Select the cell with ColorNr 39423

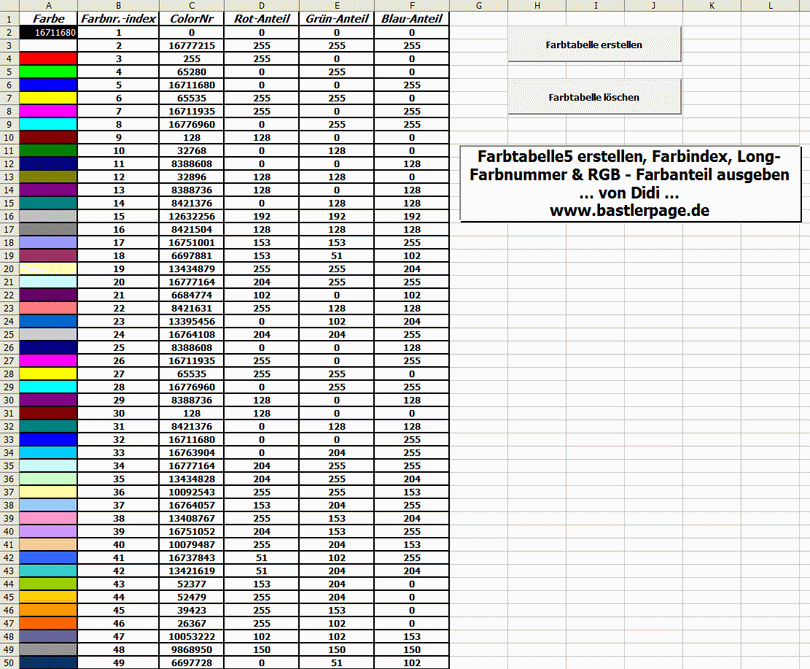click(x=192, y=610)
